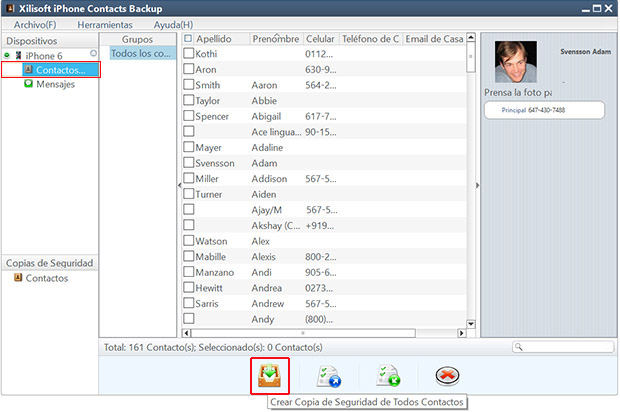Check the Taylor Abbie checkbox

click(189, 100)
